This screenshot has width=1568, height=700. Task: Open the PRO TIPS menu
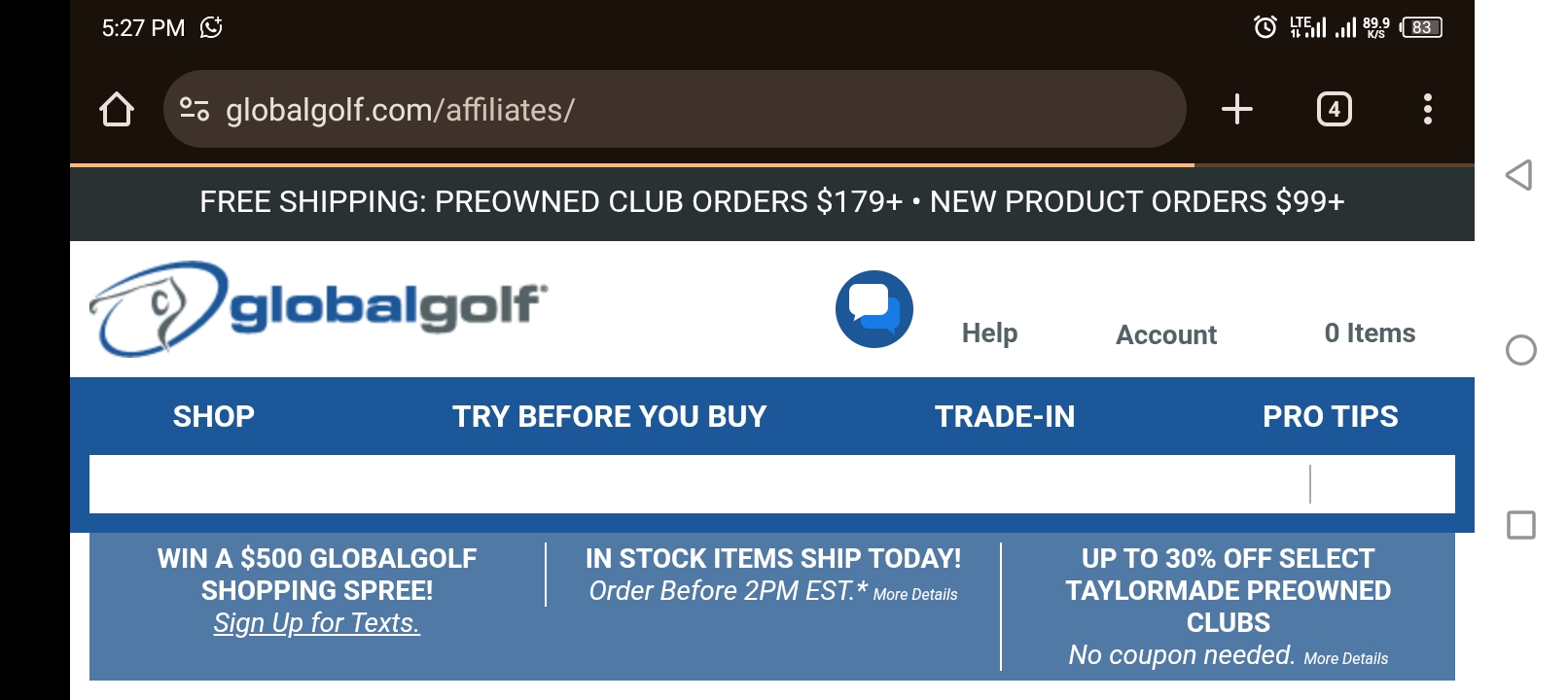(x=1330, y=416)
